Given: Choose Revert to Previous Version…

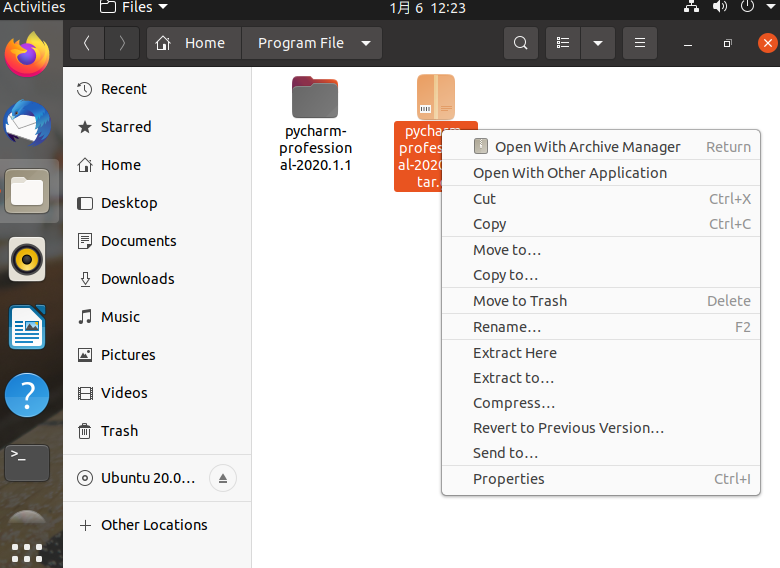Looking at the screenshot, I should coord(601,428).
